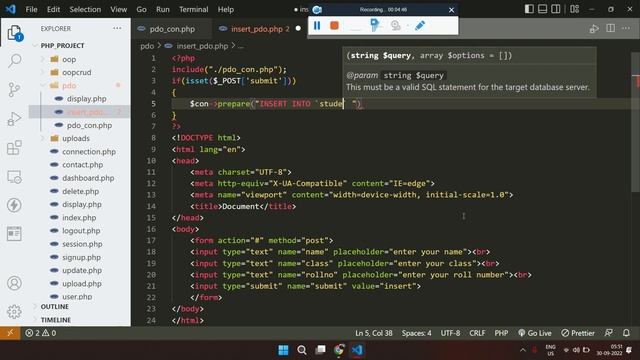Open the Edit menu
The image size is (640, 360).
click(53, 9)
